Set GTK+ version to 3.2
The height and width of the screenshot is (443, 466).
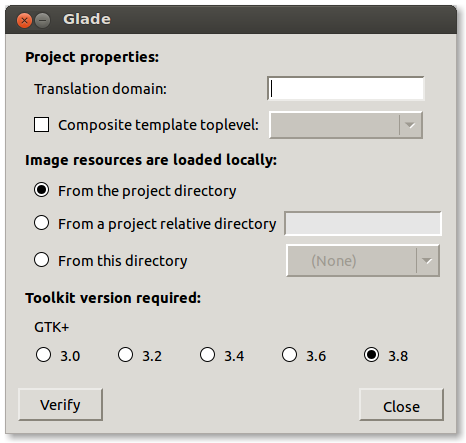[126, 355]
